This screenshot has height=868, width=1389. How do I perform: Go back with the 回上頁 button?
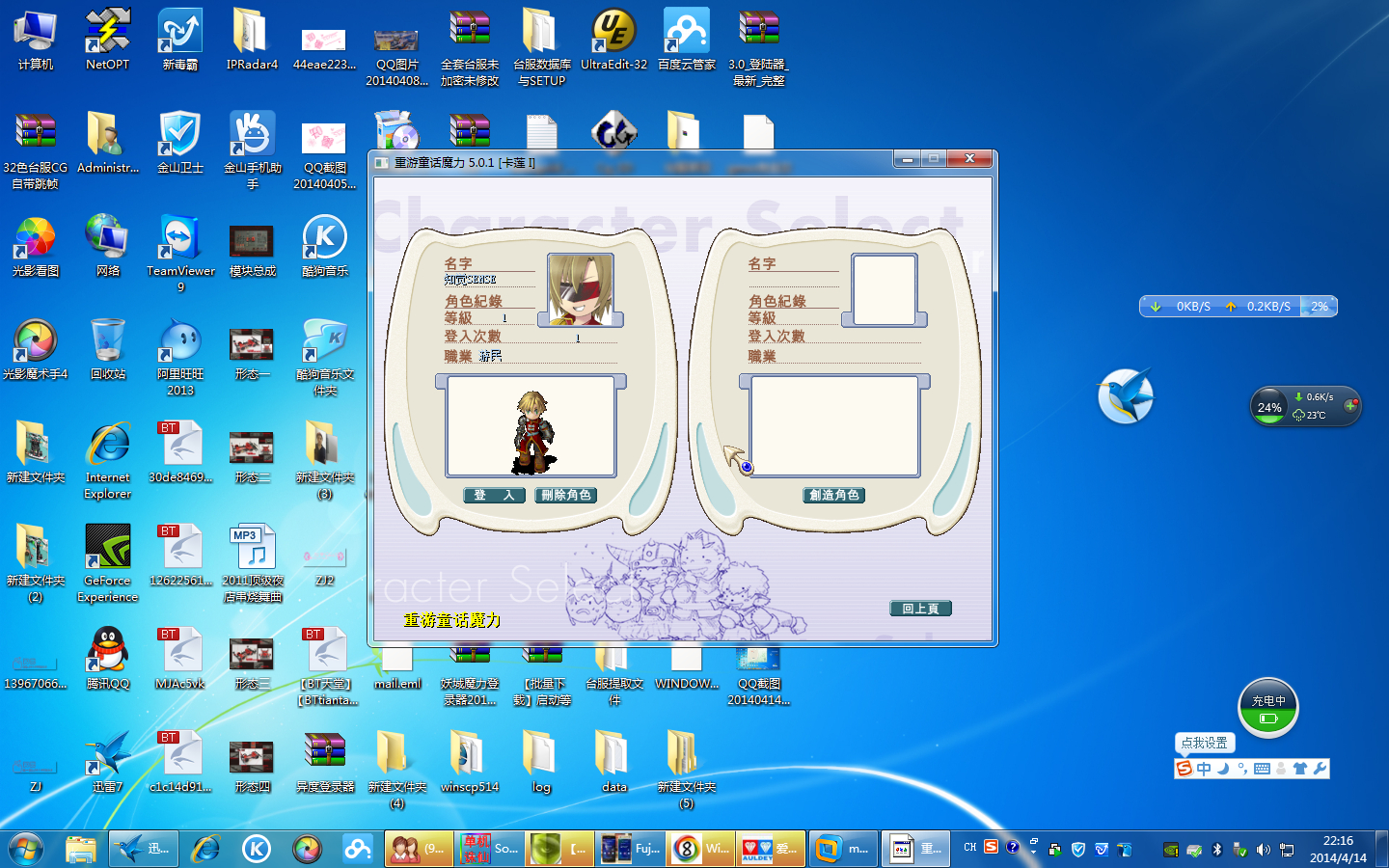[920, 609]
